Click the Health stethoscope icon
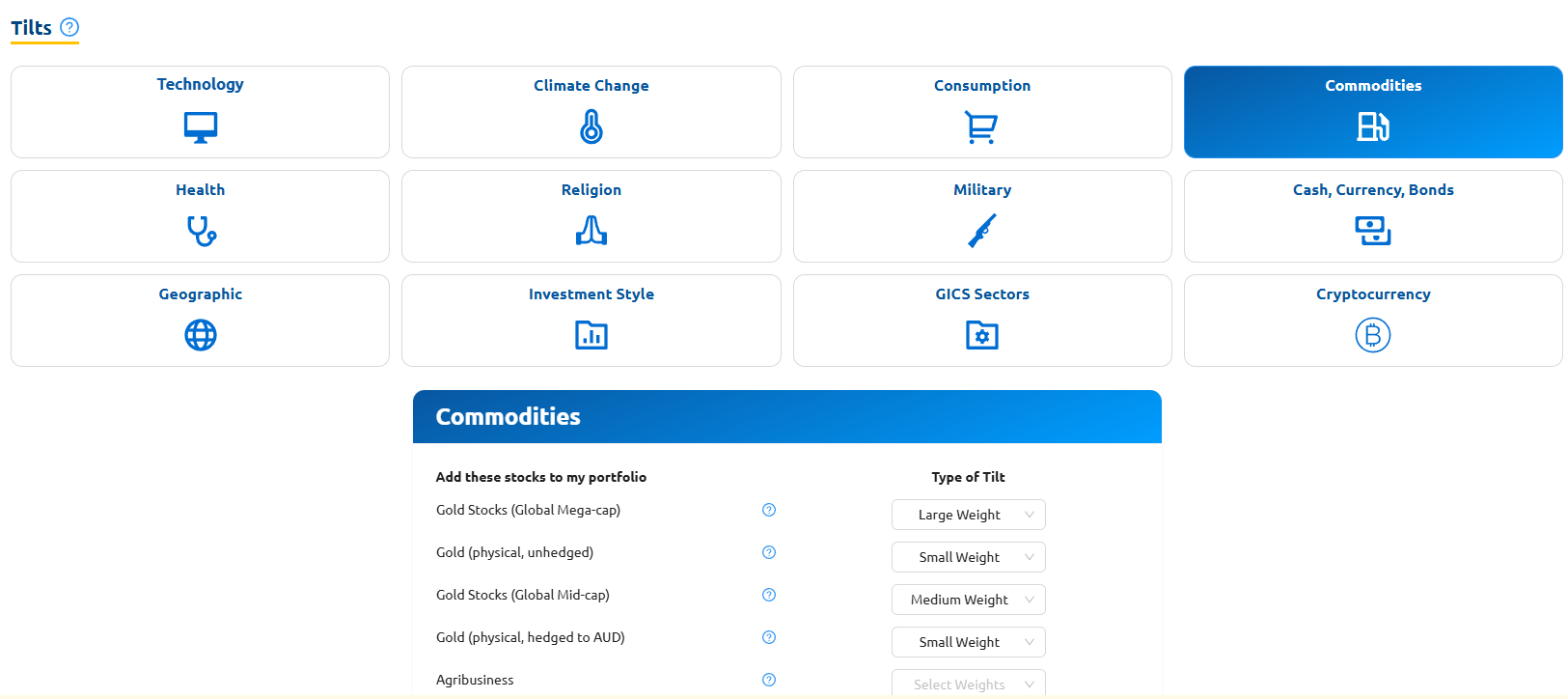This screenshot has width=1568, height=699. click(x=201, y=231)
